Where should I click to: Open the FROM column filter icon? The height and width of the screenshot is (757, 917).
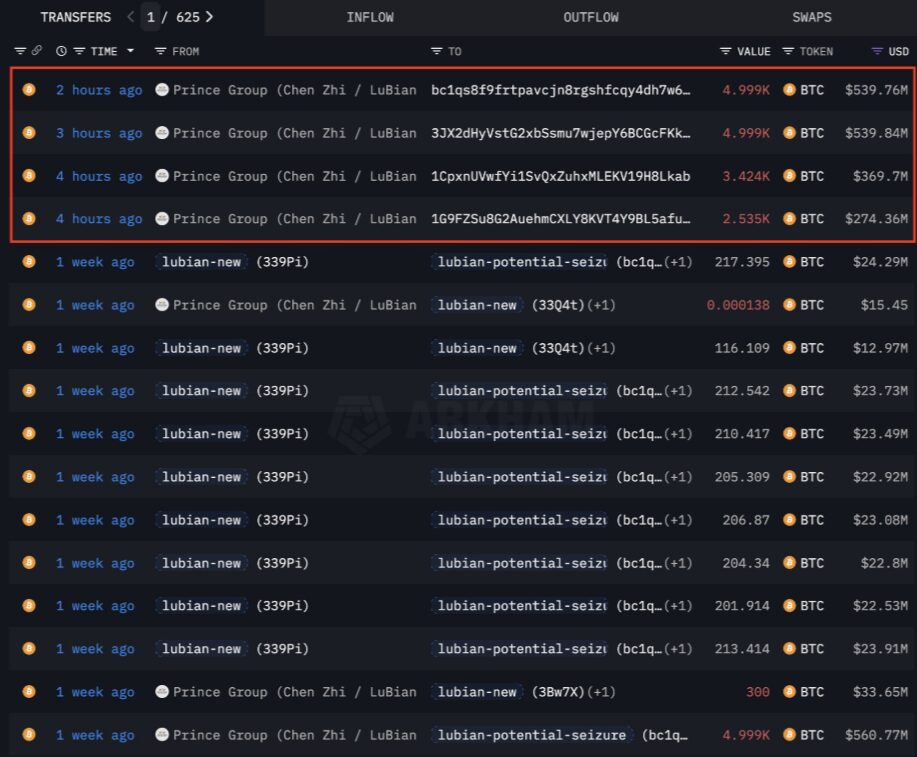coord(160,51)
